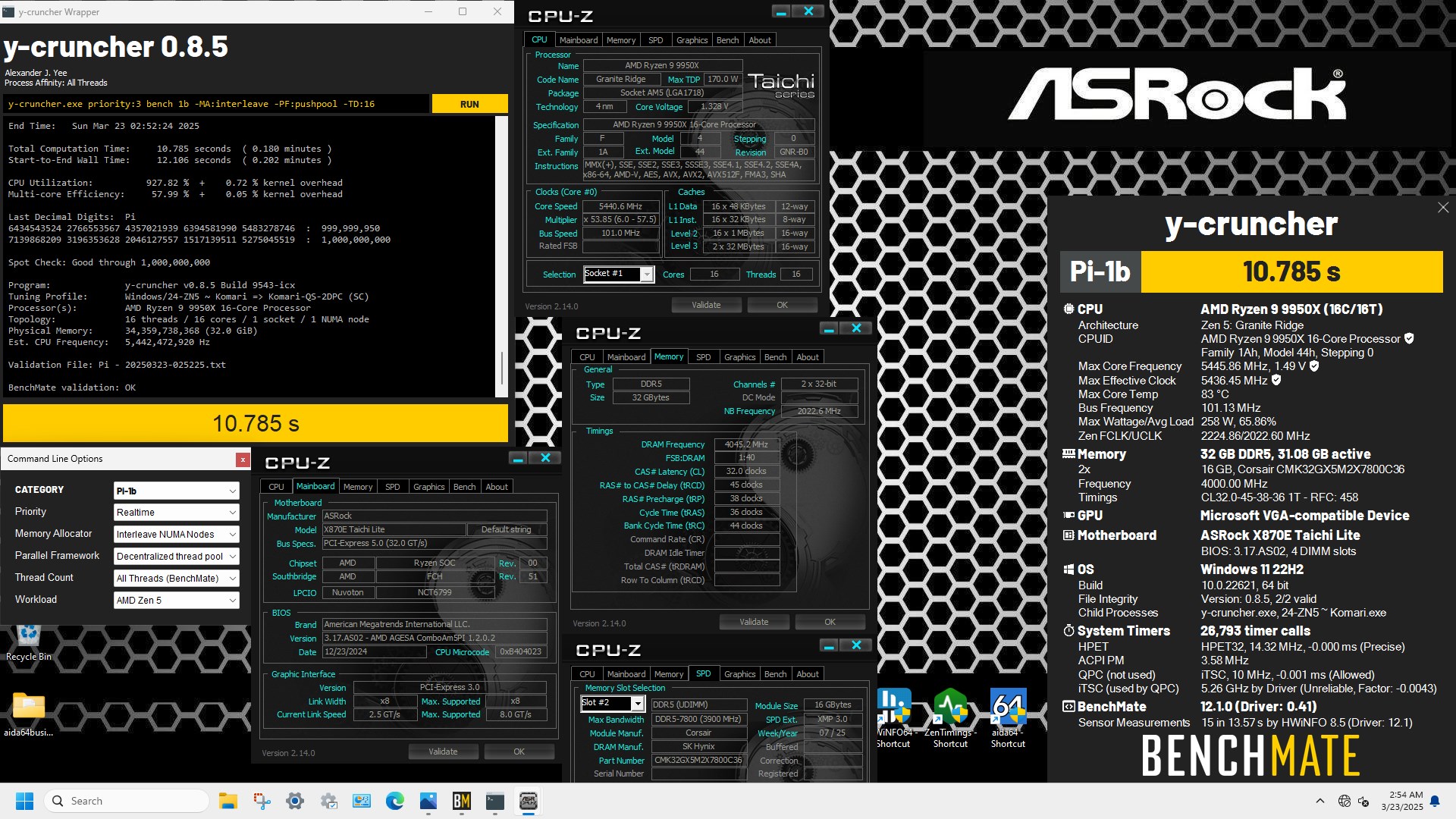1456x819 pixels.
Task: Open Bench tab in the Processor CPU-Z window
Action: (x=727, y=40)
